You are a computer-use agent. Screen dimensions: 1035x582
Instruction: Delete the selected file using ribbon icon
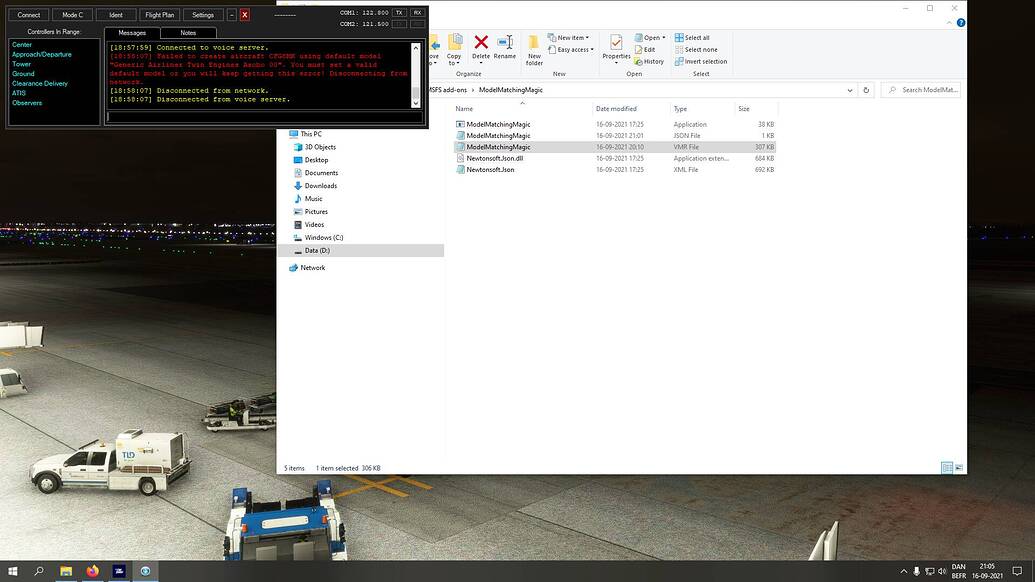coord(480,44)
